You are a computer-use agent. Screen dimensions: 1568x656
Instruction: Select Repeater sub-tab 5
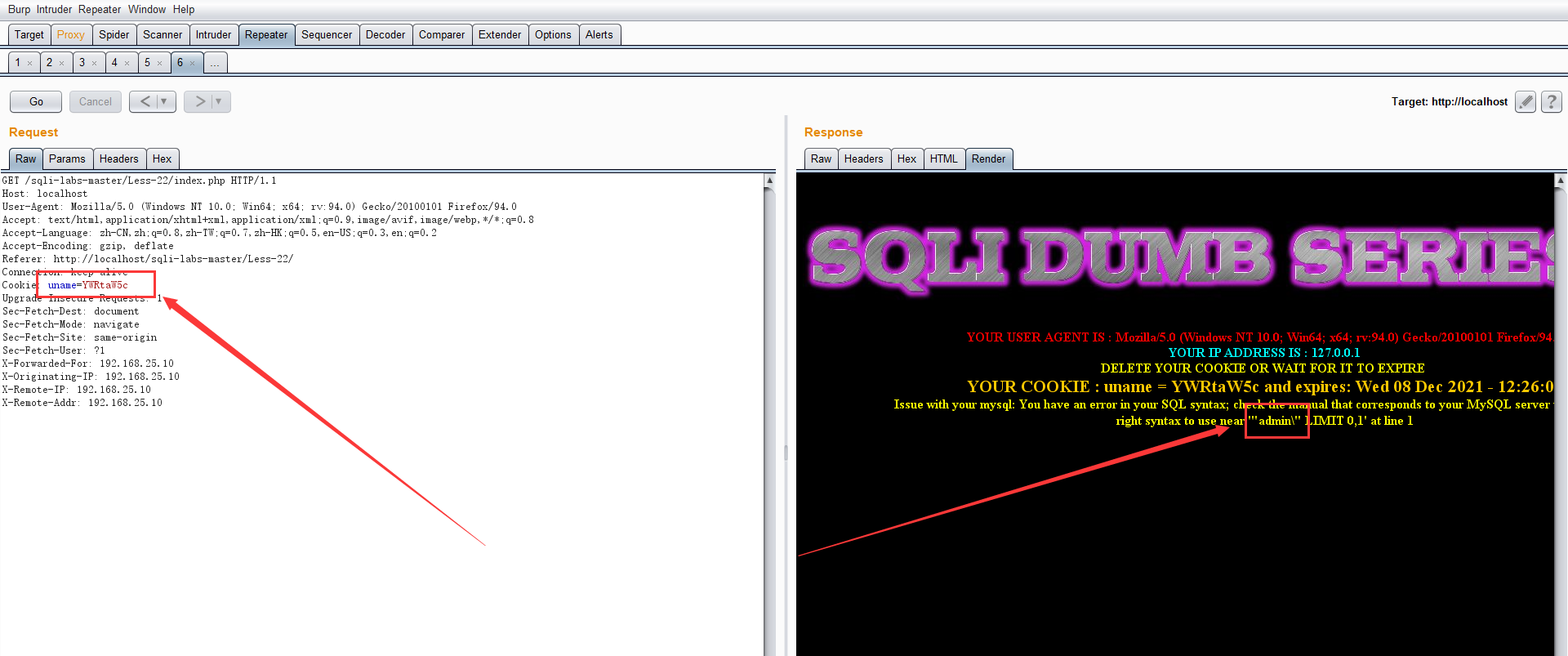tap(147, 63)
